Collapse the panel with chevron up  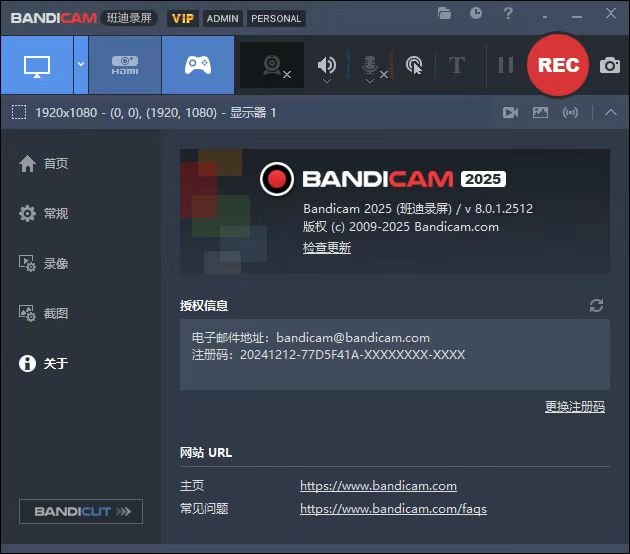611,113
